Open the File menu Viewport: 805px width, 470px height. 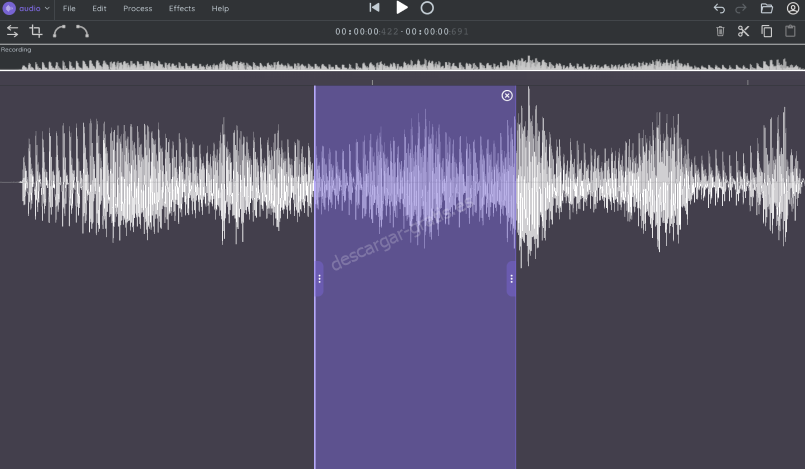(69, 8)
